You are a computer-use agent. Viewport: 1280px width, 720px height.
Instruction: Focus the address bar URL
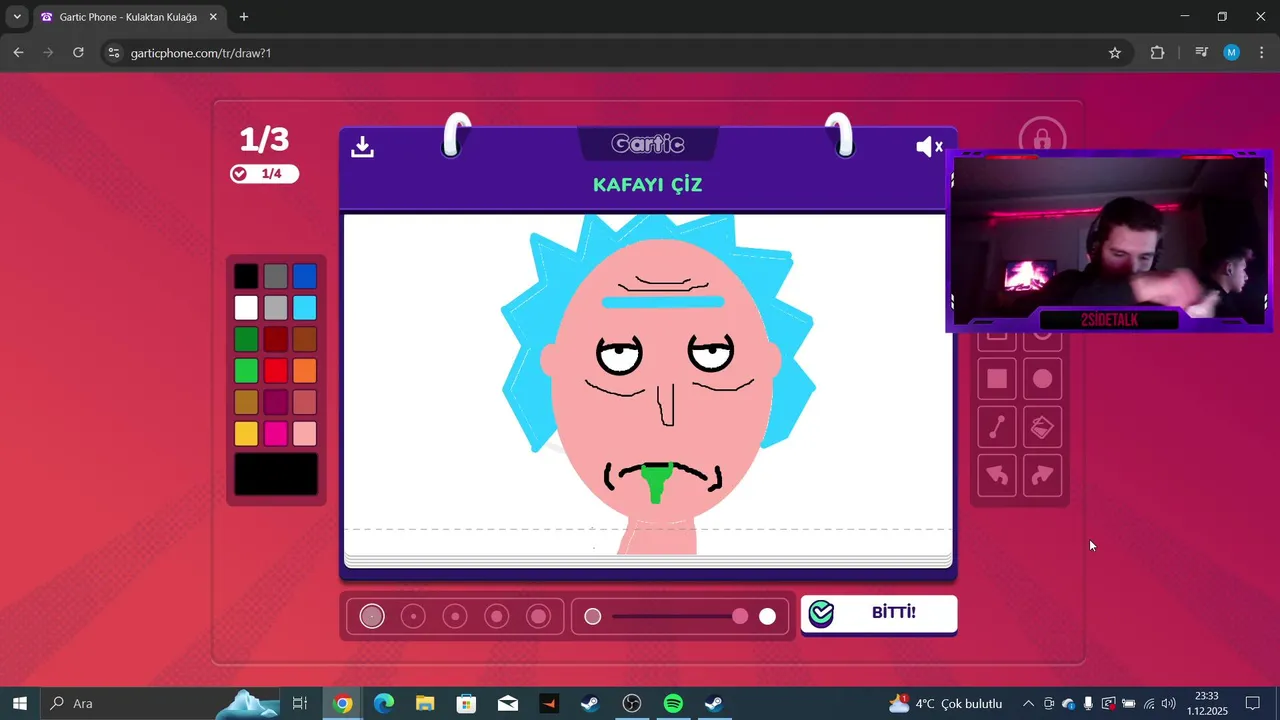point(201,53)
